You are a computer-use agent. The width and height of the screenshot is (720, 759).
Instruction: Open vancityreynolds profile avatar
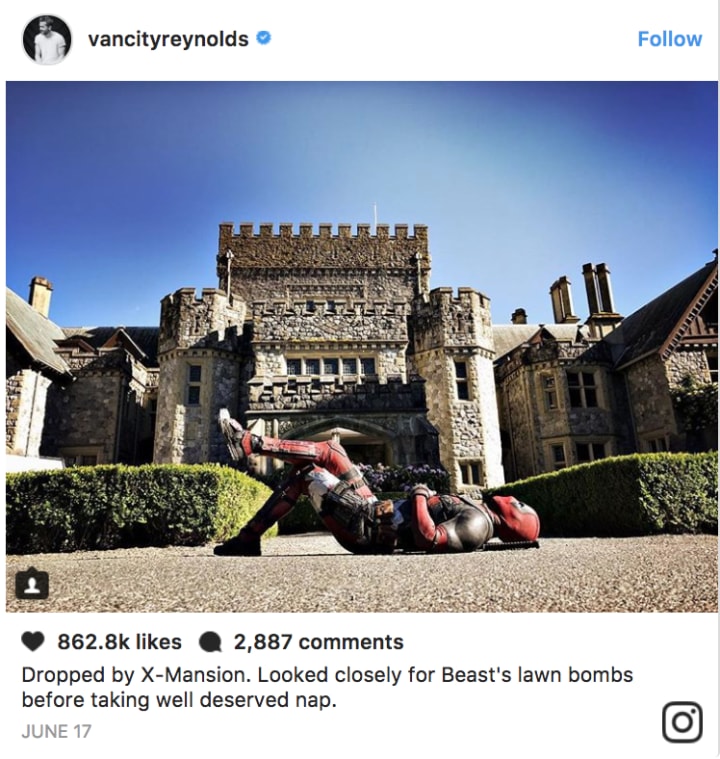[x=47, y=39]
